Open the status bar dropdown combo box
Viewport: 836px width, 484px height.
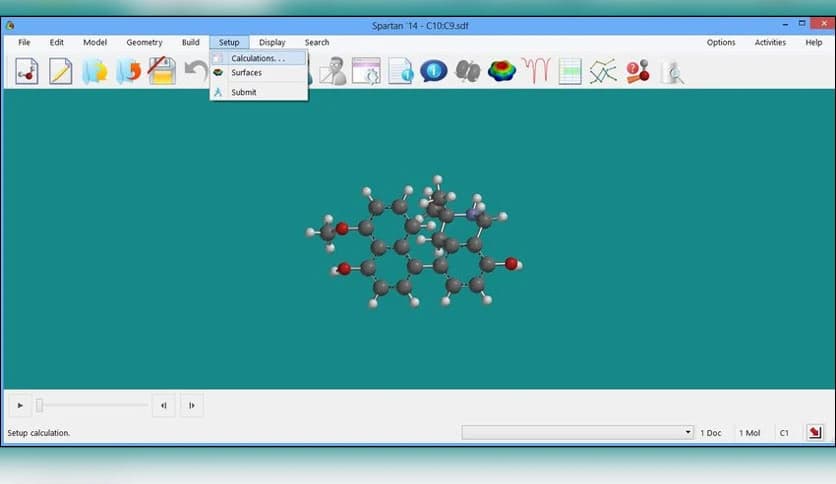pyautogui.click(x=577, y=432)
